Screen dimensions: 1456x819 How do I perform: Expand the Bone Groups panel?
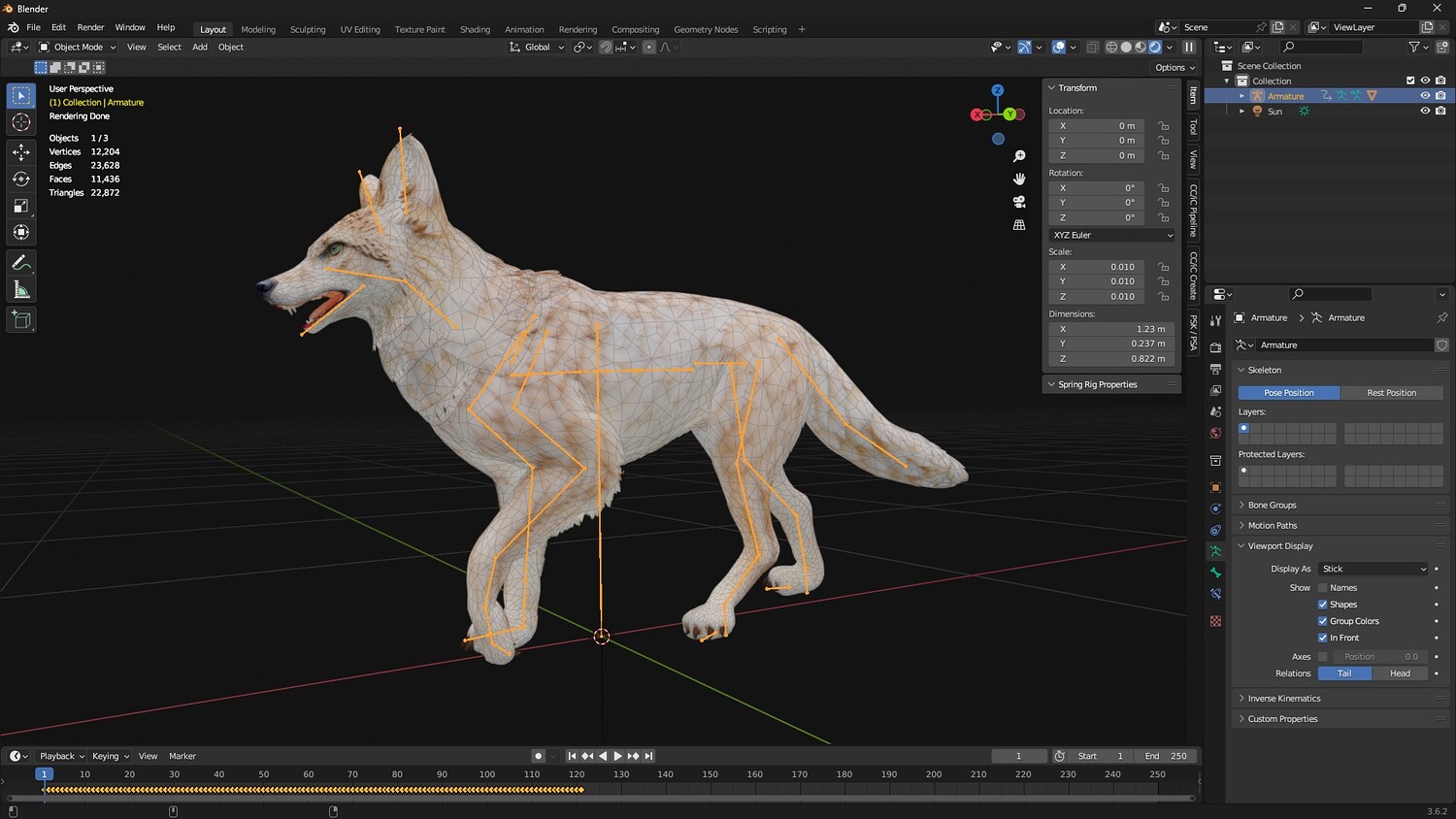pos(1272,505)
